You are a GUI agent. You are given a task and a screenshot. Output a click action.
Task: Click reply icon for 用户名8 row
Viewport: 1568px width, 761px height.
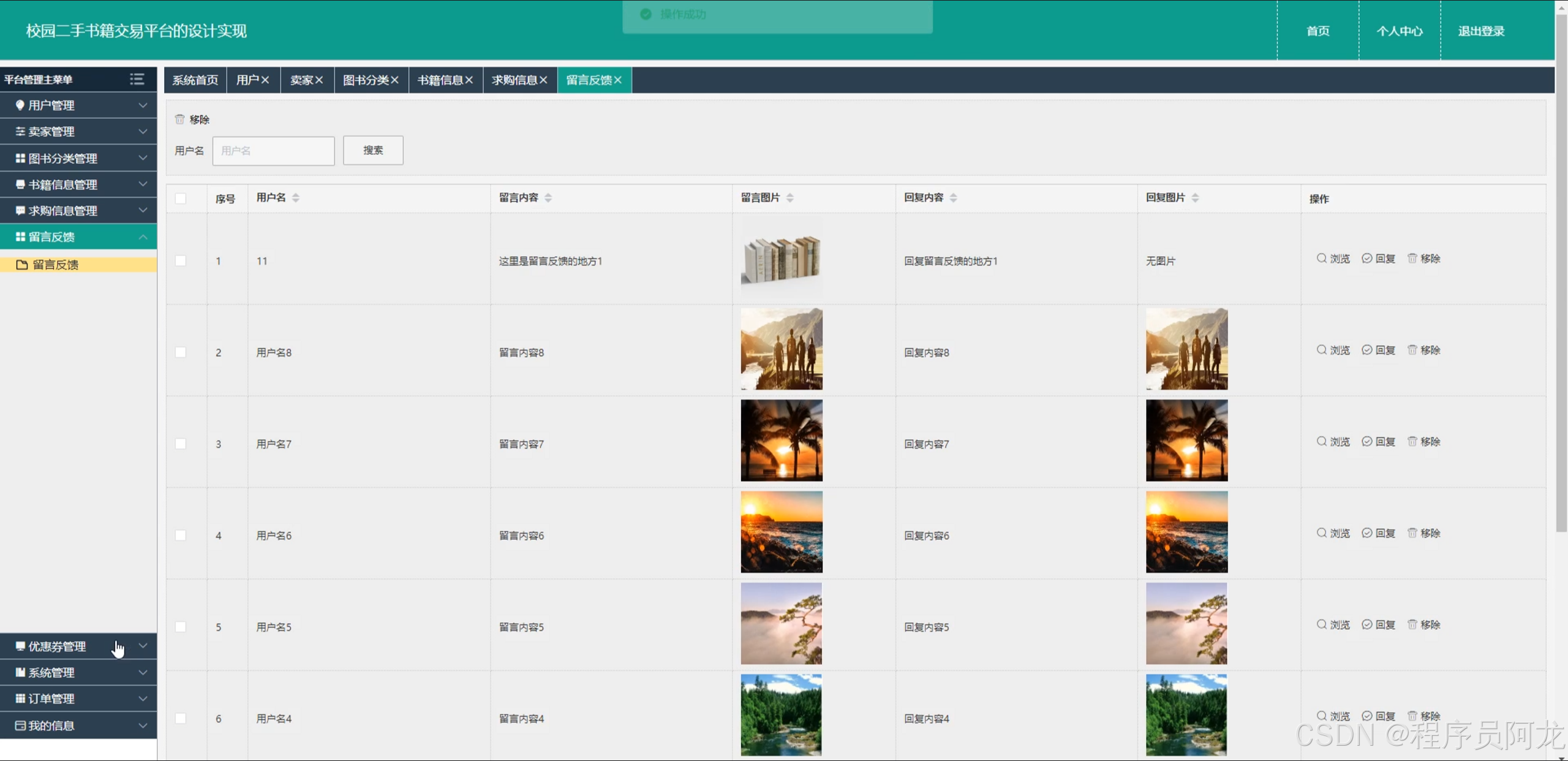1366,350
